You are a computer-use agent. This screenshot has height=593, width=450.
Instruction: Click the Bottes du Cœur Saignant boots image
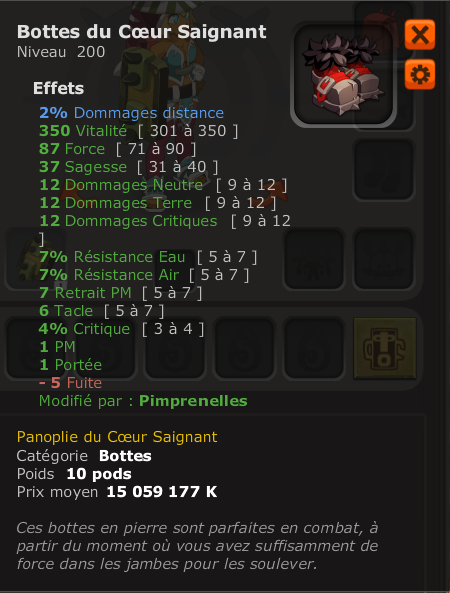tap(343, 75)
